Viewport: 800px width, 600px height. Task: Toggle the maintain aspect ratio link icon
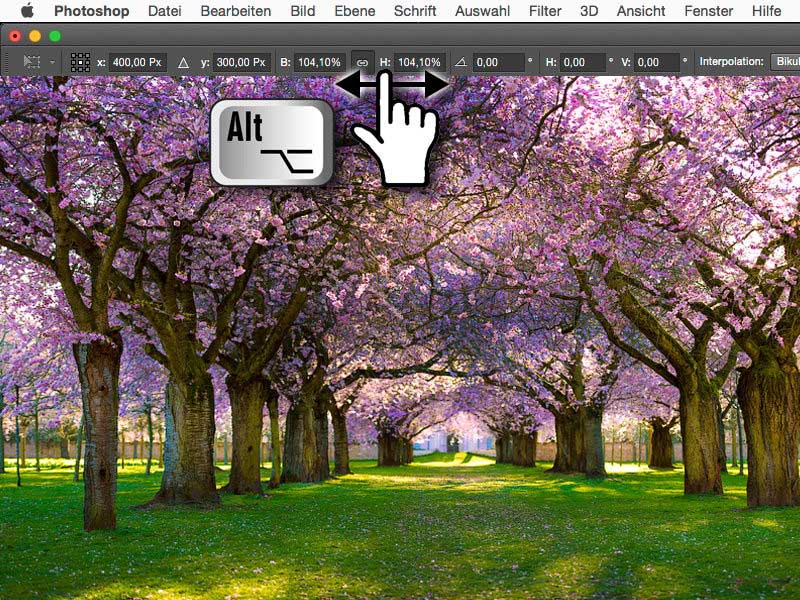click(362, 63)
